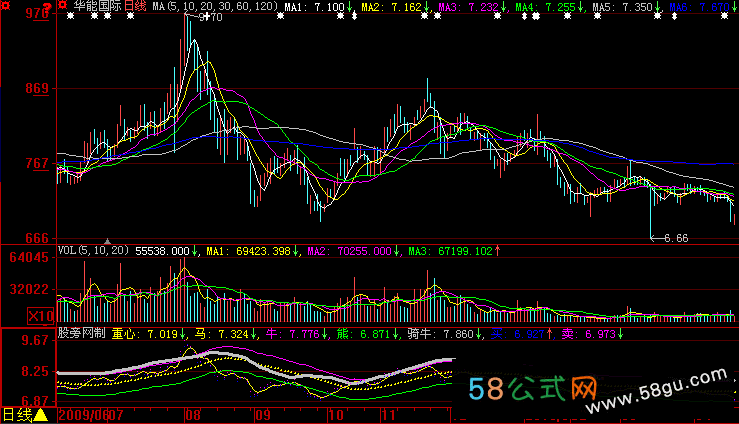Click the red 日线 label in the chart title

coord(134,6)
